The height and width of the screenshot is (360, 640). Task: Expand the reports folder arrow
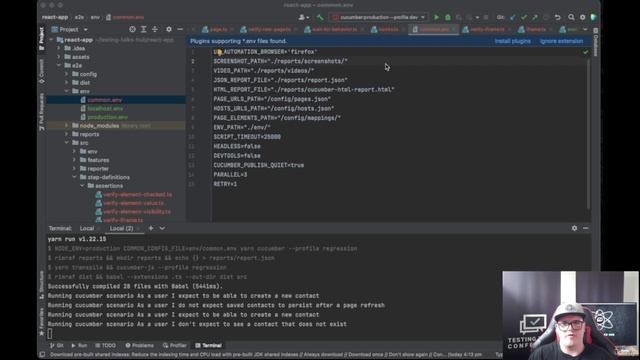tap(67, 134)
